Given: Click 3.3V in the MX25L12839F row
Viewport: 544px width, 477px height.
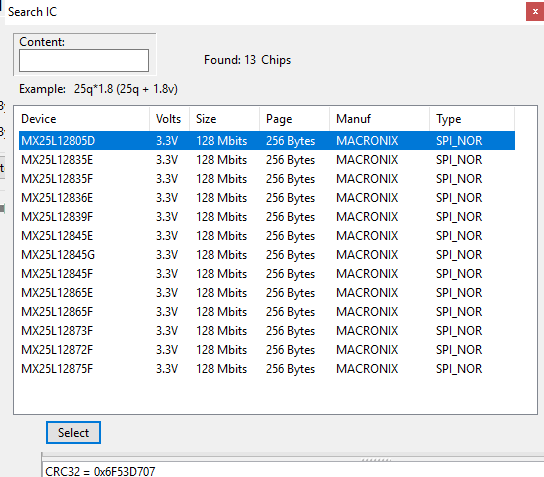Looking at the screenshot, I should [x=167, y=217].
